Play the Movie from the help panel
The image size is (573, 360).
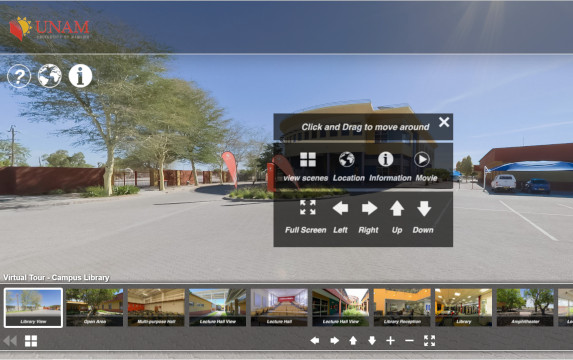[422, 159]
